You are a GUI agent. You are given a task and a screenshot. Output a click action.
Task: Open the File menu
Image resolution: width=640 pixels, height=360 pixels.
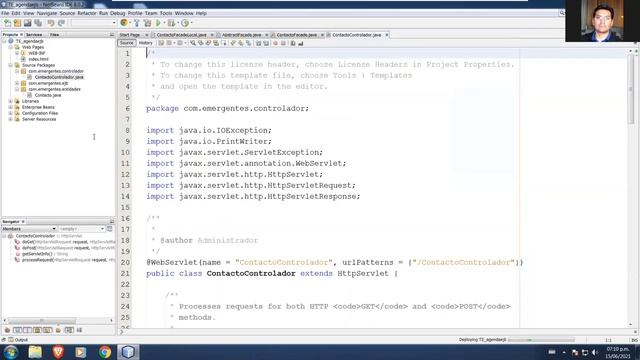pyautogui.click(x=5, y=13)
